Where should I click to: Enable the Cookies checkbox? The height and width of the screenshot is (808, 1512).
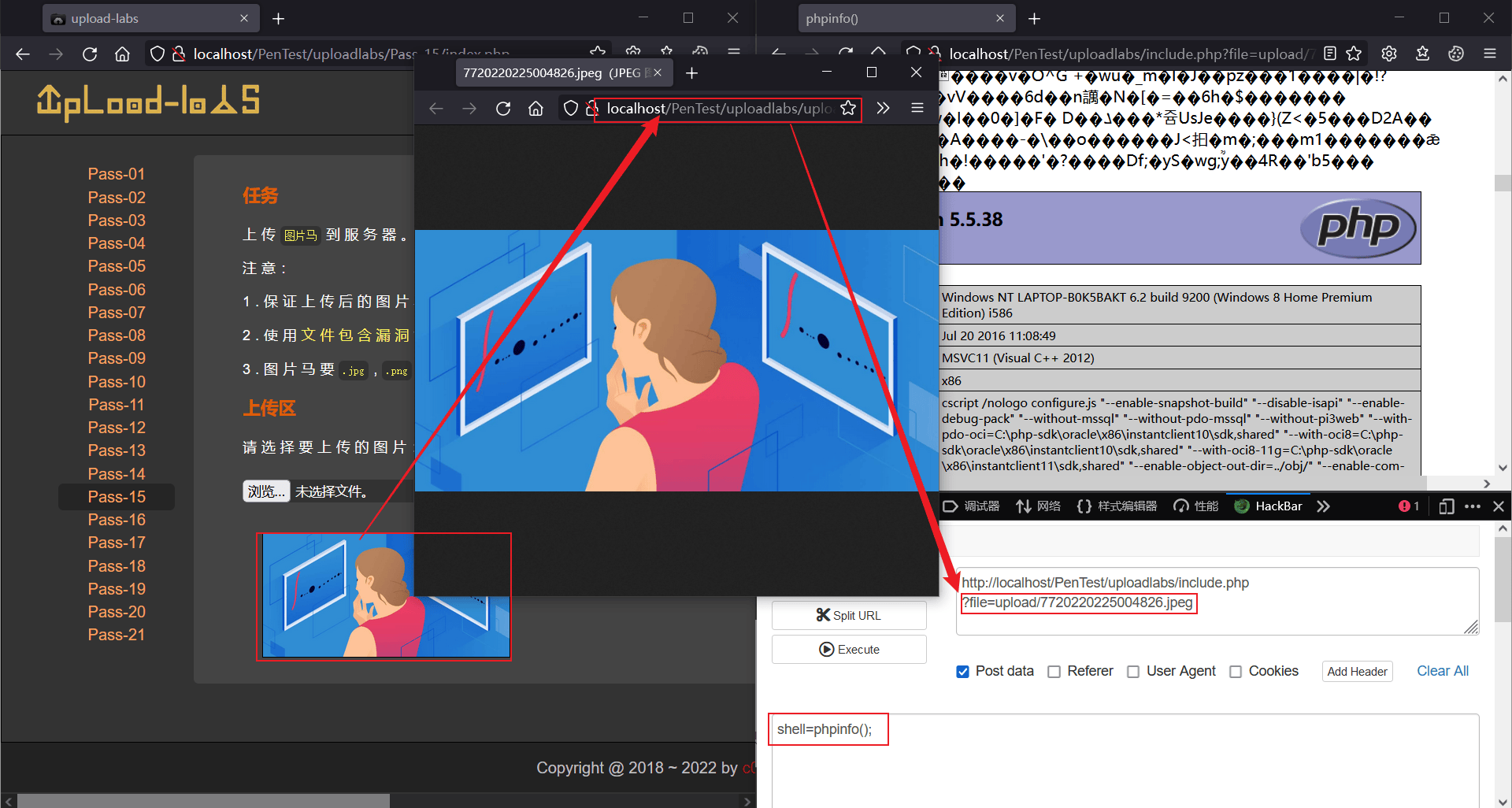[1236, 672]
